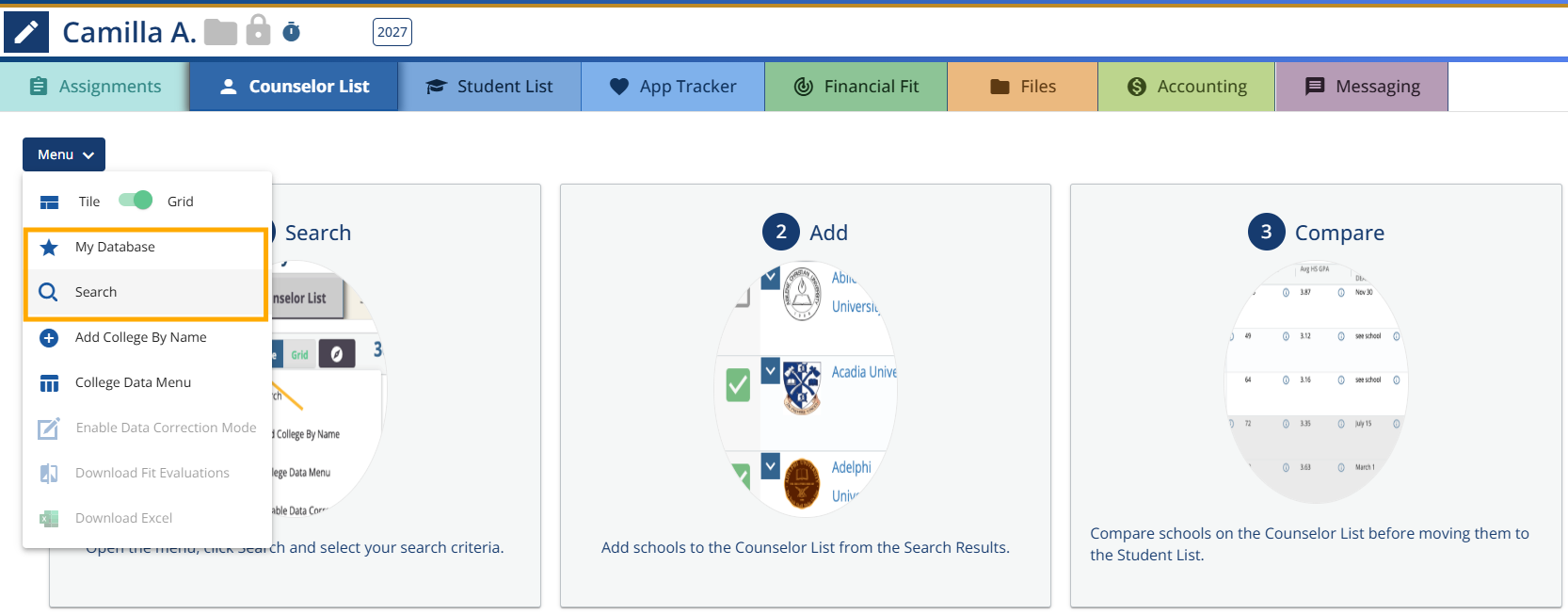Viewport: 1568px width, 614px height.
Task: Click the blue checkbox by Abilene University
Action: point(770,278)
